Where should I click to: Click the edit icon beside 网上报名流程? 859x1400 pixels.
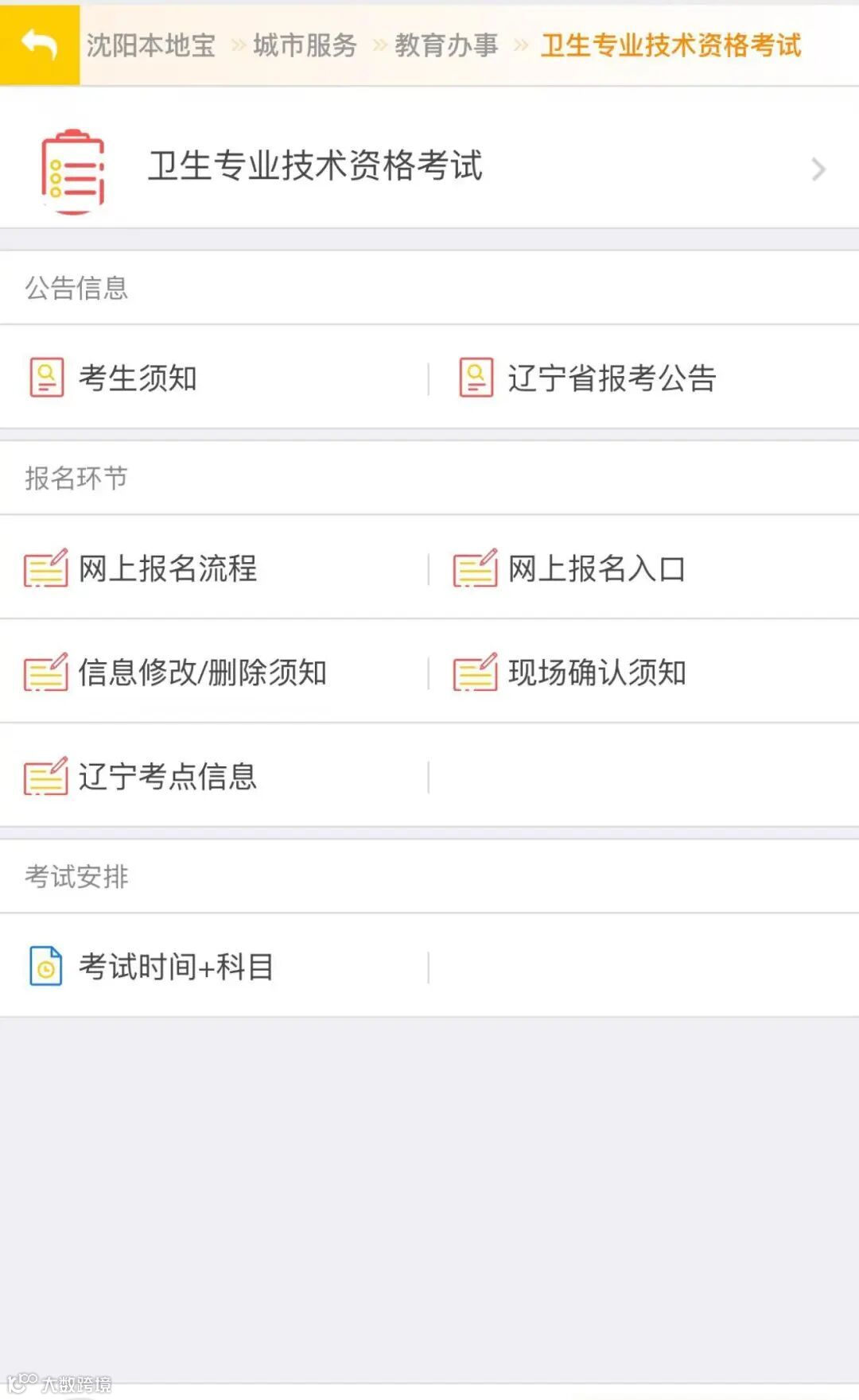pyautogui.click(x=45, y=568)
